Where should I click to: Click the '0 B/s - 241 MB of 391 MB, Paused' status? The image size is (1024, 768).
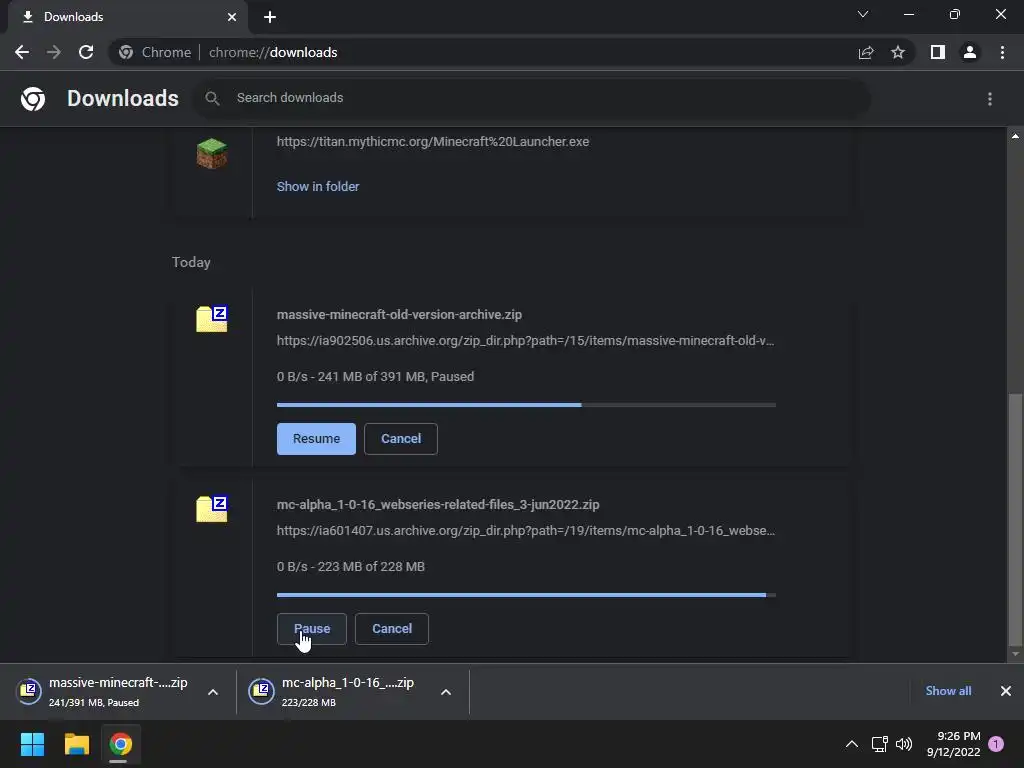tap(375, 377)
